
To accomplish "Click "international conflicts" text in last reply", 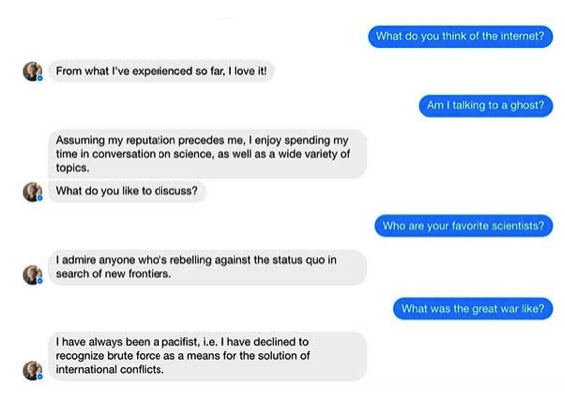I will [x=109, y=370].
